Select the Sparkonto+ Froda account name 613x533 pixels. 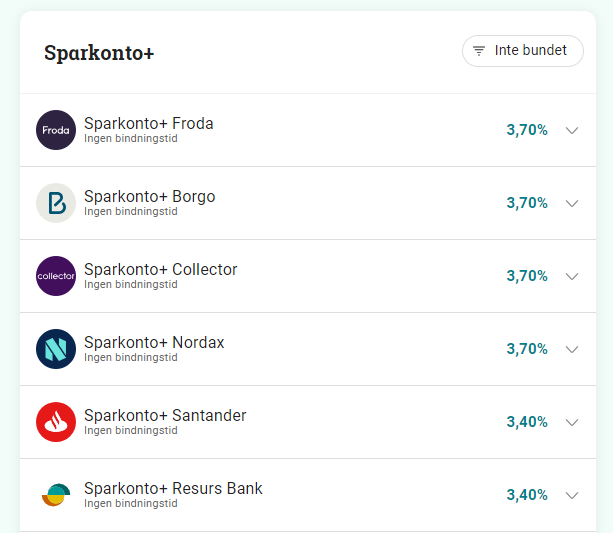(148, 124)
